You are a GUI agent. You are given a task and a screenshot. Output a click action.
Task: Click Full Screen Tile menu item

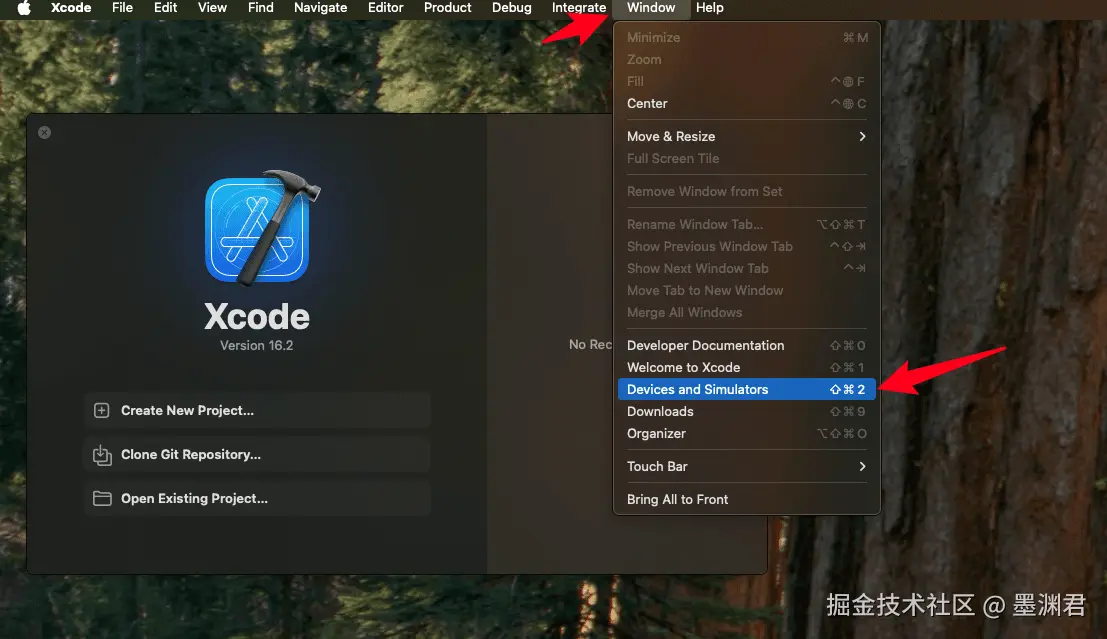(x=746, y=158)
